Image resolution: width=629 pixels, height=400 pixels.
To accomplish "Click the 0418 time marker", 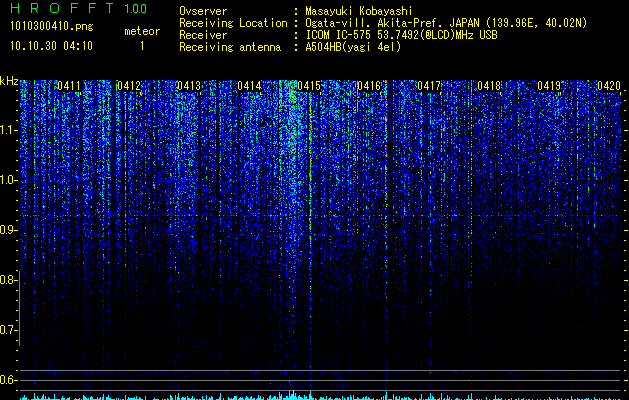I will point(489,86).
